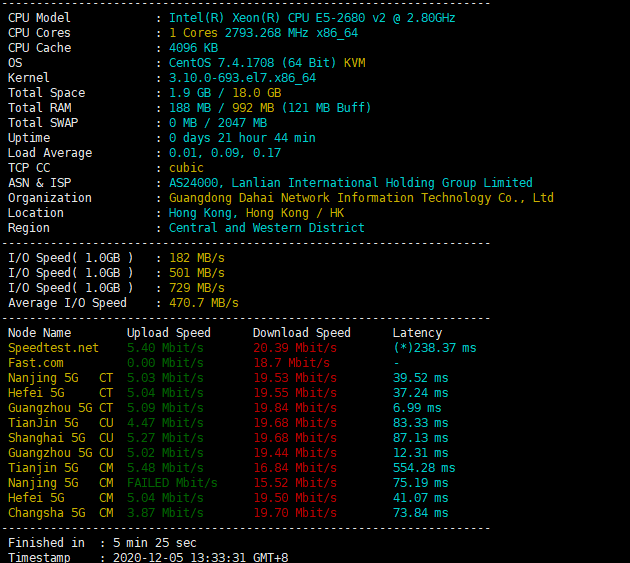Screen dimensions: 630x563
Task: Click the Central and Western District region
Action: pyautogui.click(x=266, y=228)
